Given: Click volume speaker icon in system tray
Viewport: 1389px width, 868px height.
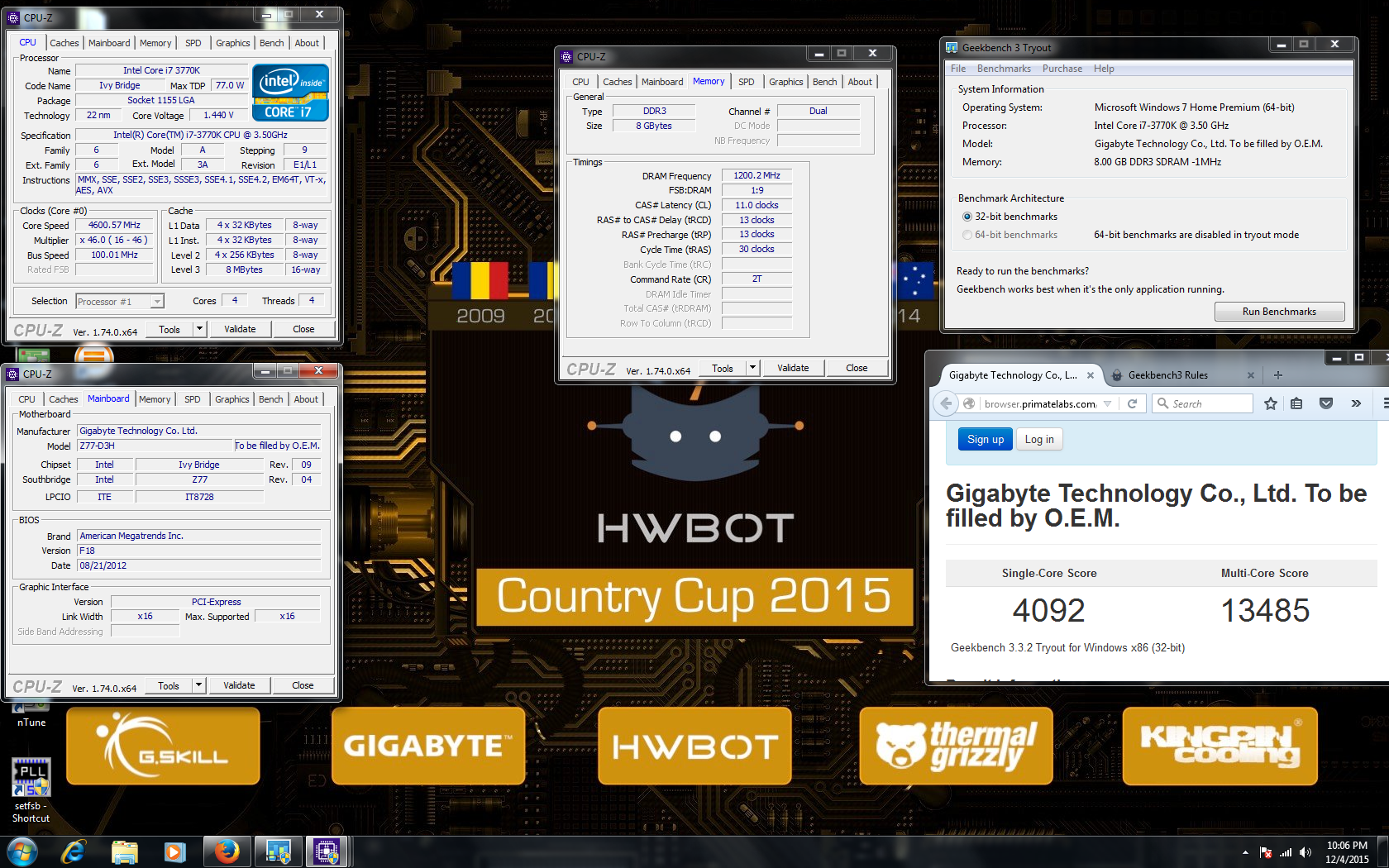Looking at the screenshot, I should (1305, 852).
